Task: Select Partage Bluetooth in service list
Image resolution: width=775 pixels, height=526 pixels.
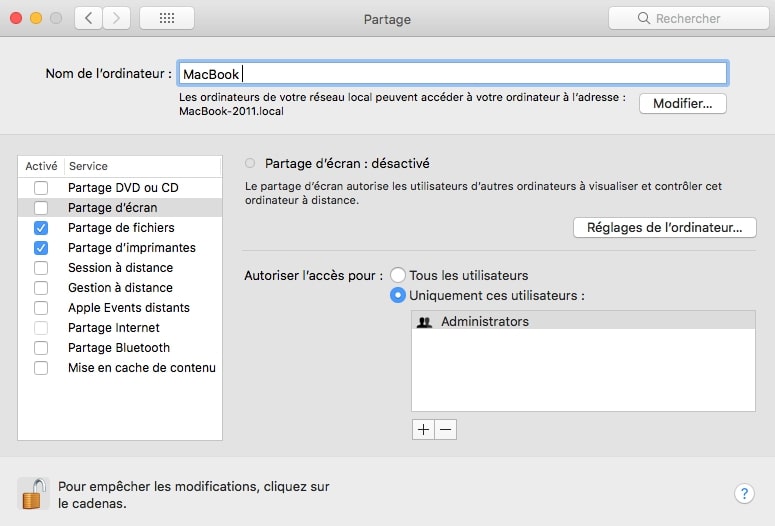Action: pos(119,348)
